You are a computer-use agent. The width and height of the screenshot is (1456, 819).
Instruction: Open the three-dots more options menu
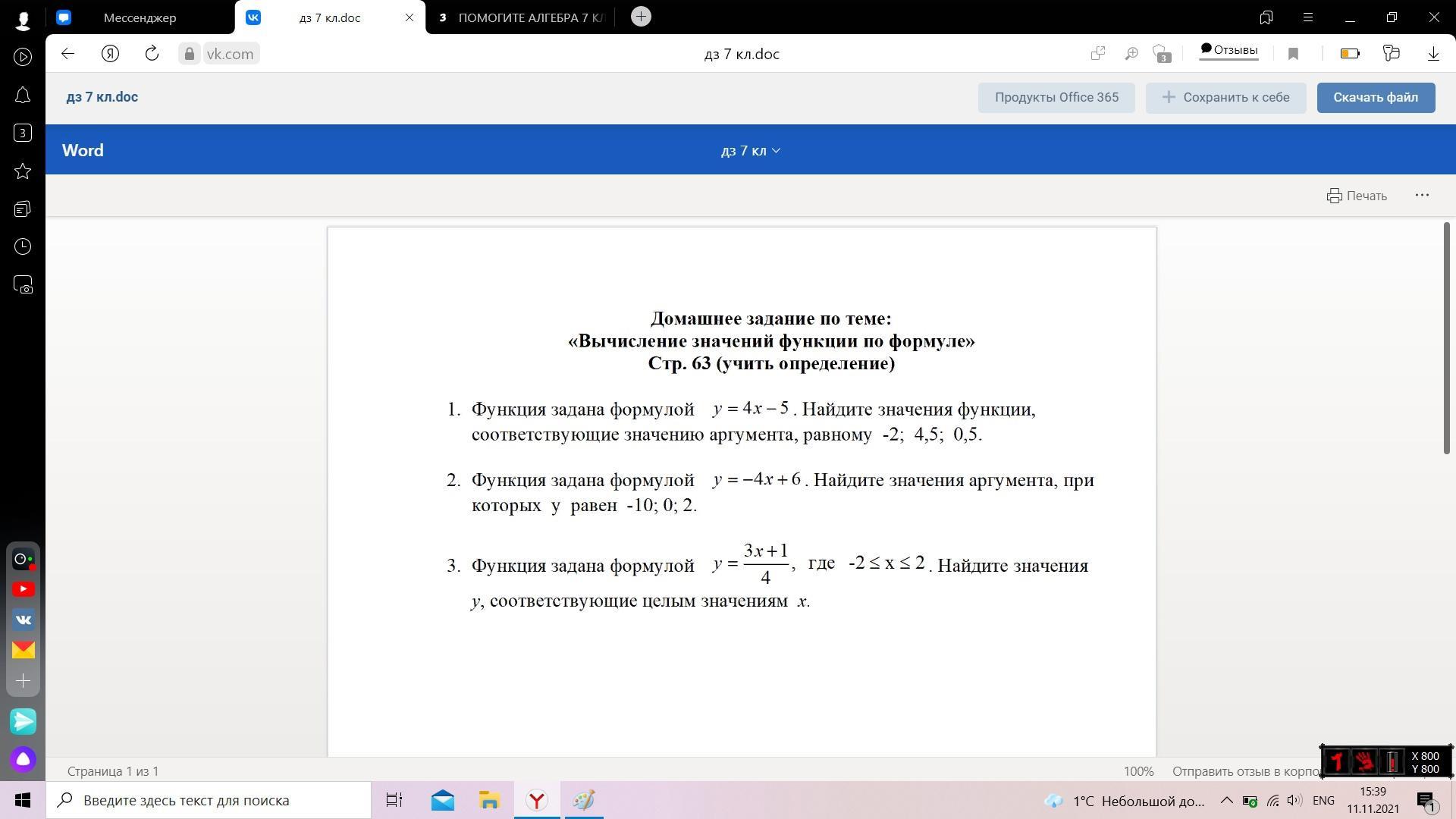click(x=1422, y=195)
